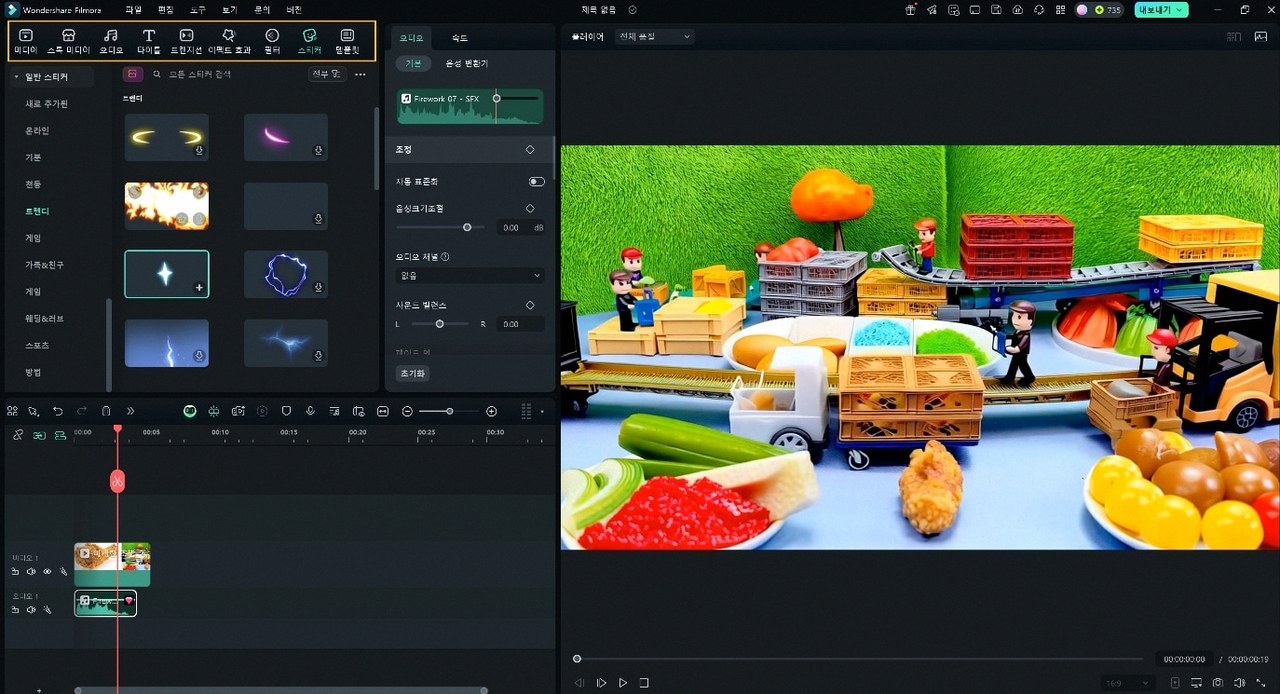Open the 스톡 미디어 (Stock Media) icon
This screenshot has width=1280, height=694.
(68, 41)
